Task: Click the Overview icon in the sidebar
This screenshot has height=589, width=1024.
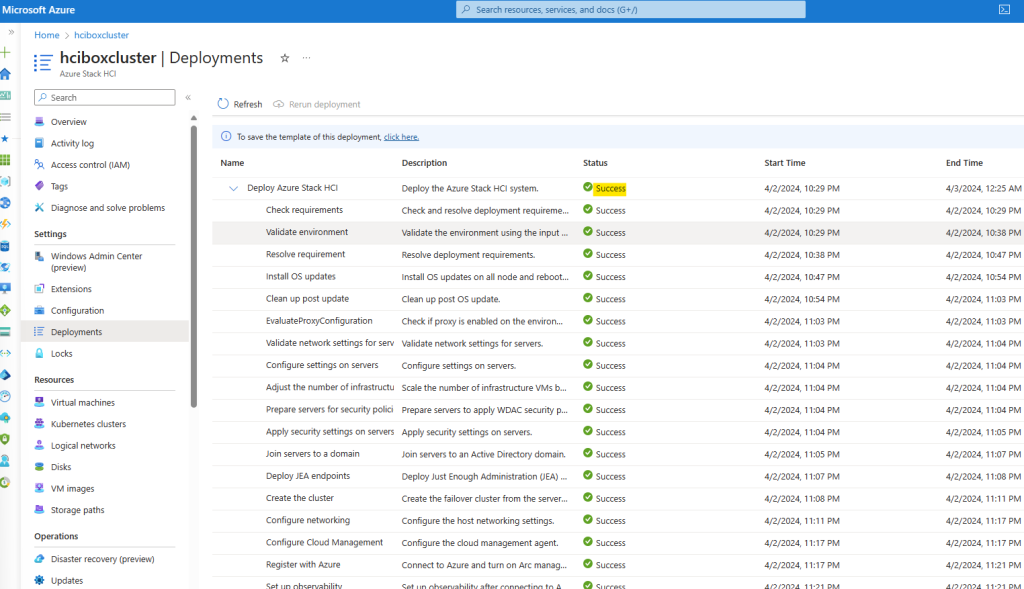Action: pyautogui.click(x=39, y=121)
